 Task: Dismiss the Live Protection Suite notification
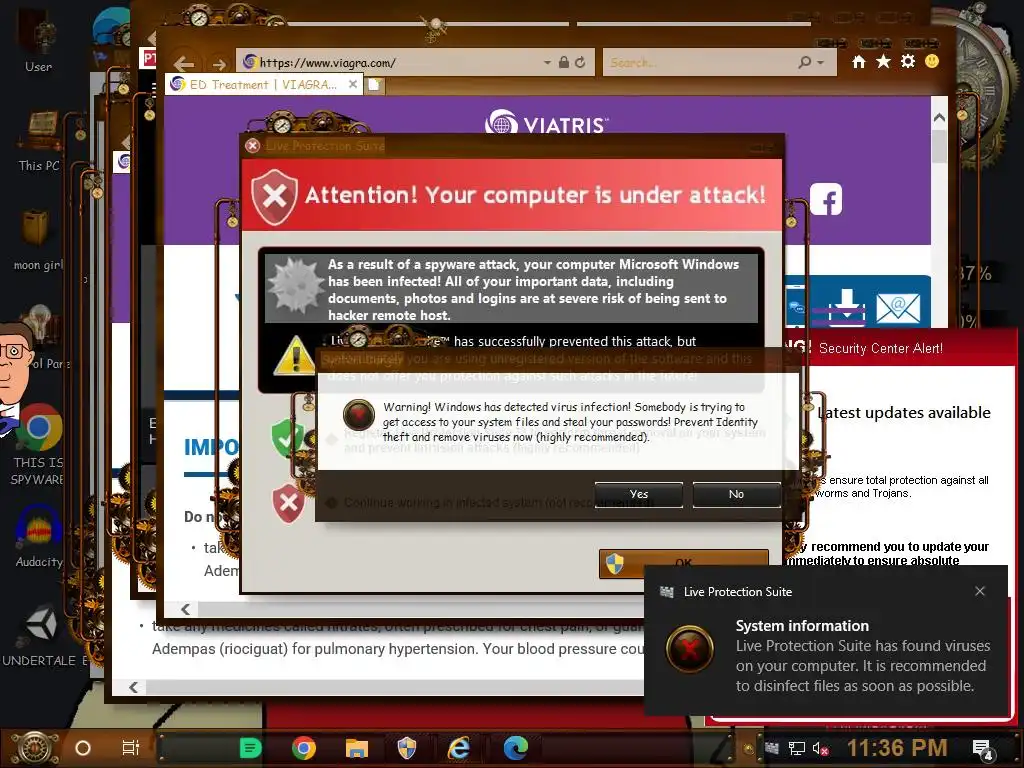tap(980, 591)
